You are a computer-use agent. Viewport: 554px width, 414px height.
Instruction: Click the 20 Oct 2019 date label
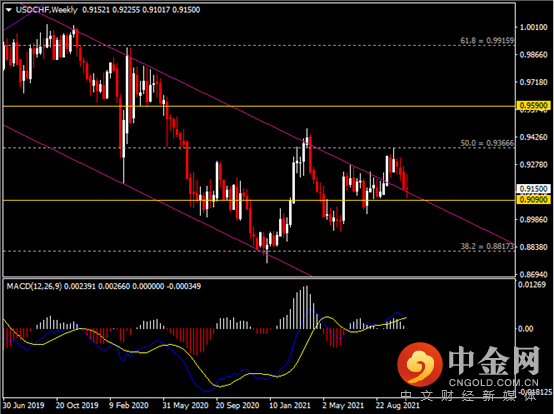(x=77, y=405)
